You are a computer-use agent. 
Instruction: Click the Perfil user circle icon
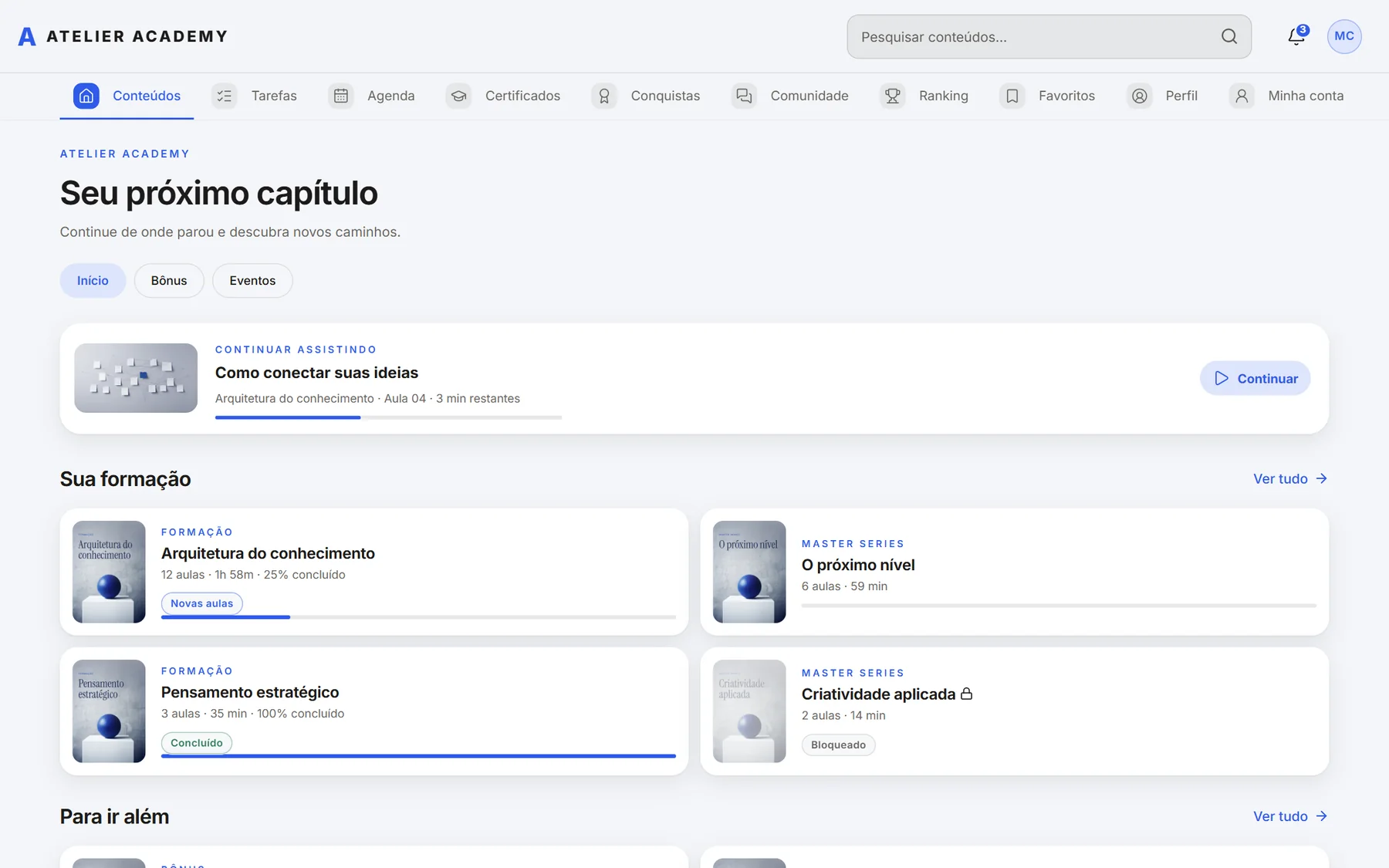pos(1140,96)
